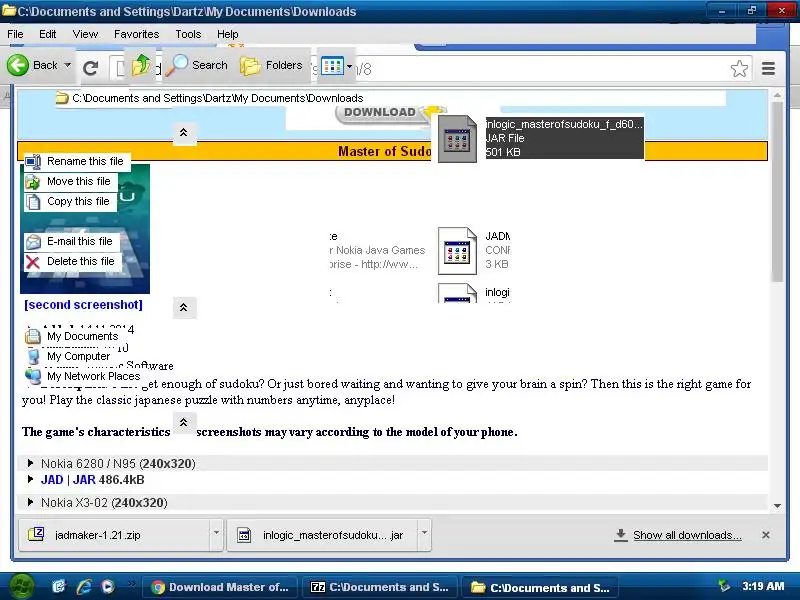Click Copy this file
This screenshot has width=800, height=600.
78,201
